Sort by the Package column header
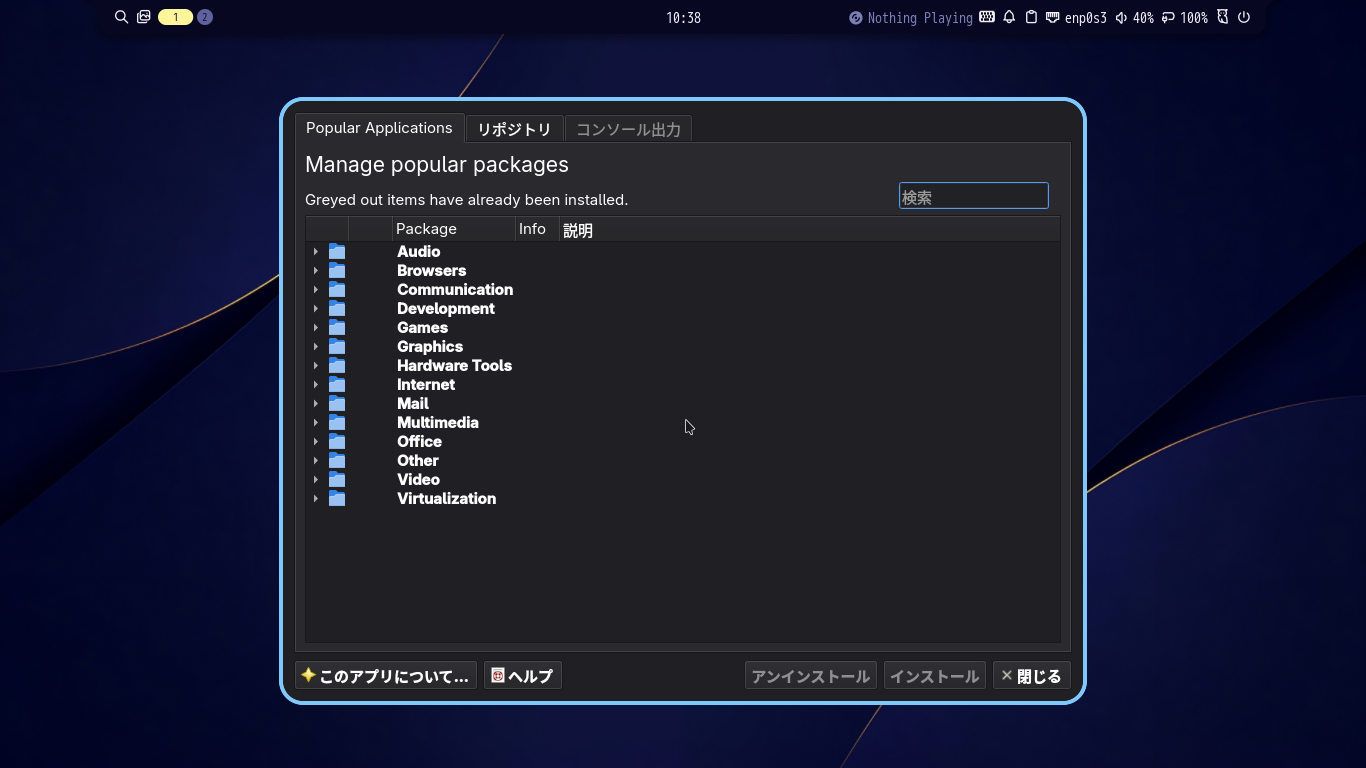This screenshot has height=768, width=1366. coord(453,229)
